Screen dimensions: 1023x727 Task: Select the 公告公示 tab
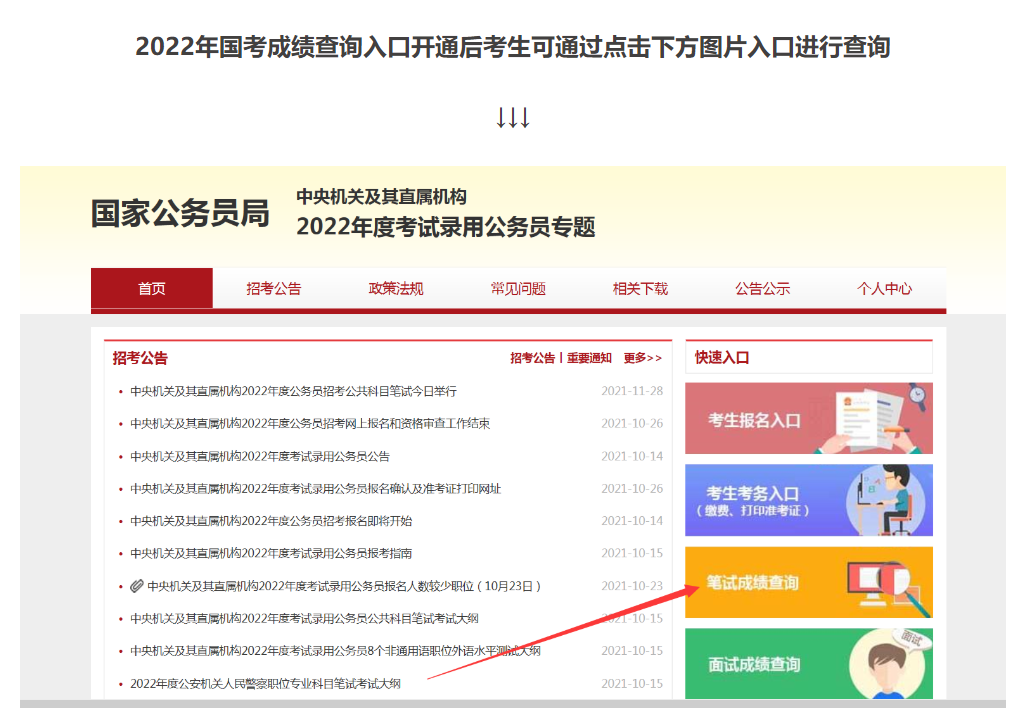coord(762,288)
